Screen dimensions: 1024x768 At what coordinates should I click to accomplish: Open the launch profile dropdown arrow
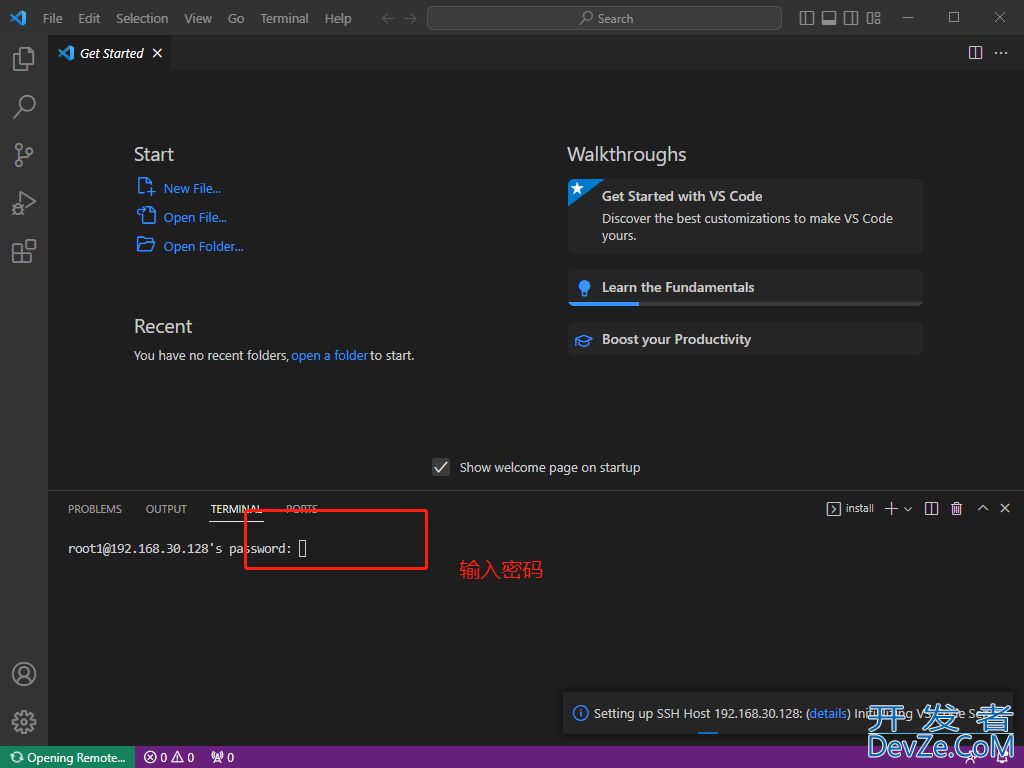coord(908,509)
